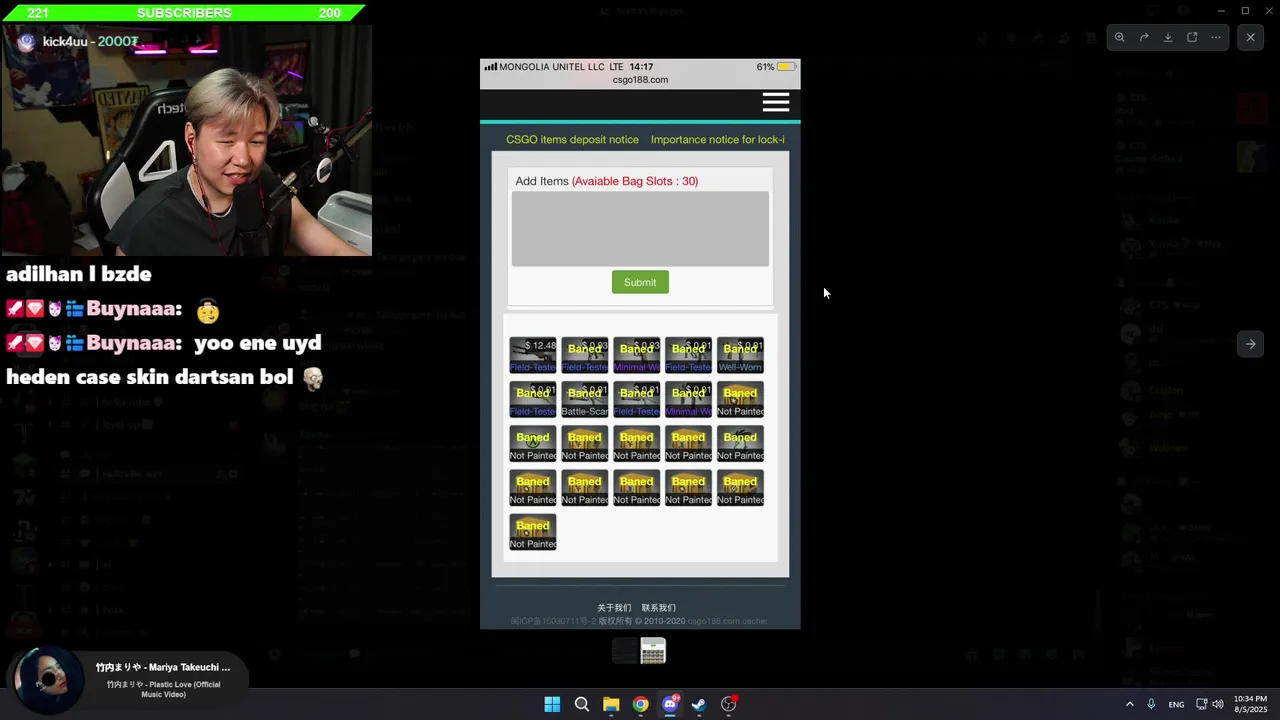The image size is (1280, 720).
Task: Expand the system tray hidden icons chevron
Action: coord(1130,704)
